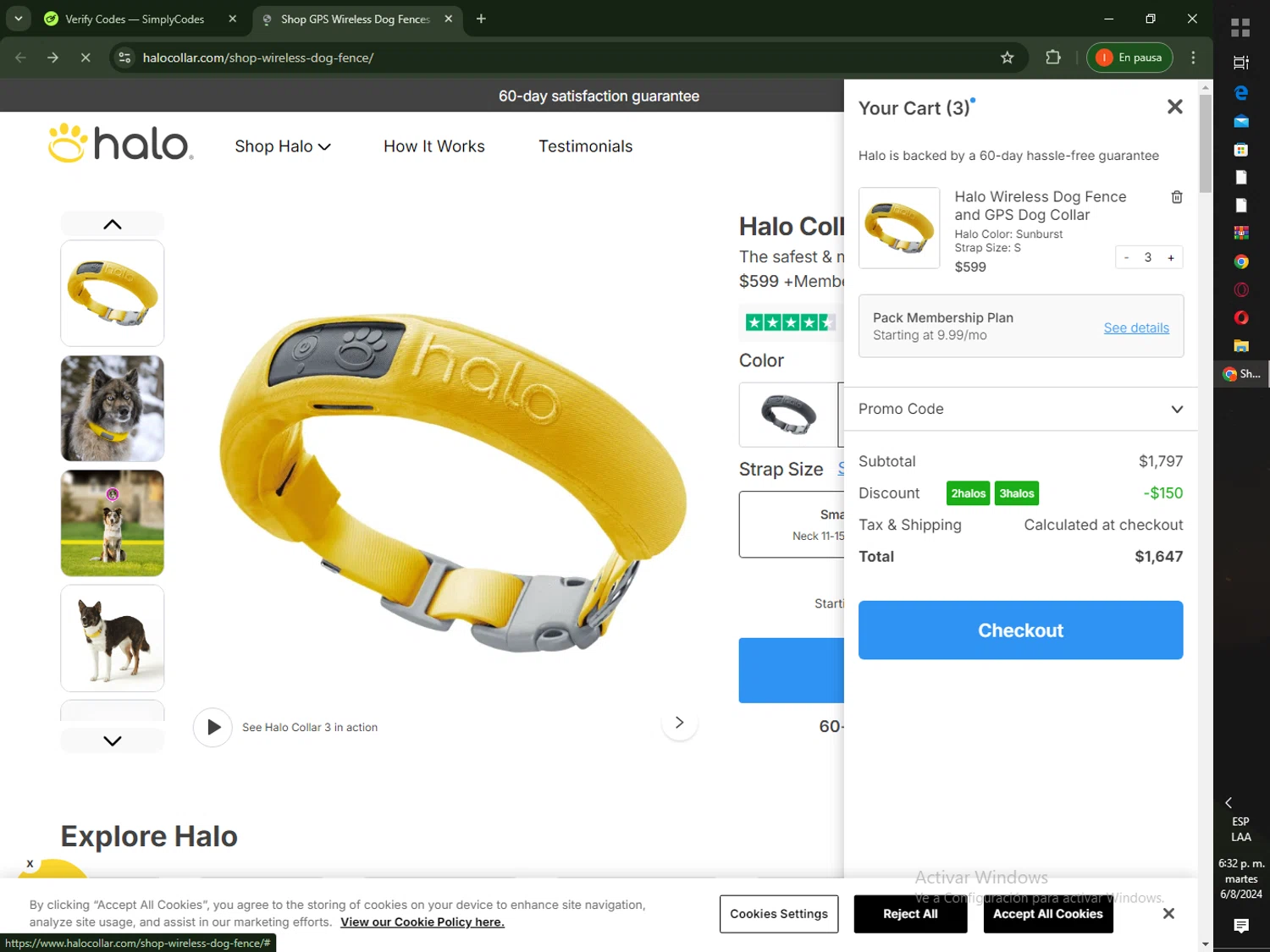Image resolution: width=1270 pixels, height=952 pixels.
Task: Increase collar quantity with plus button
Action: (1171, 257)
